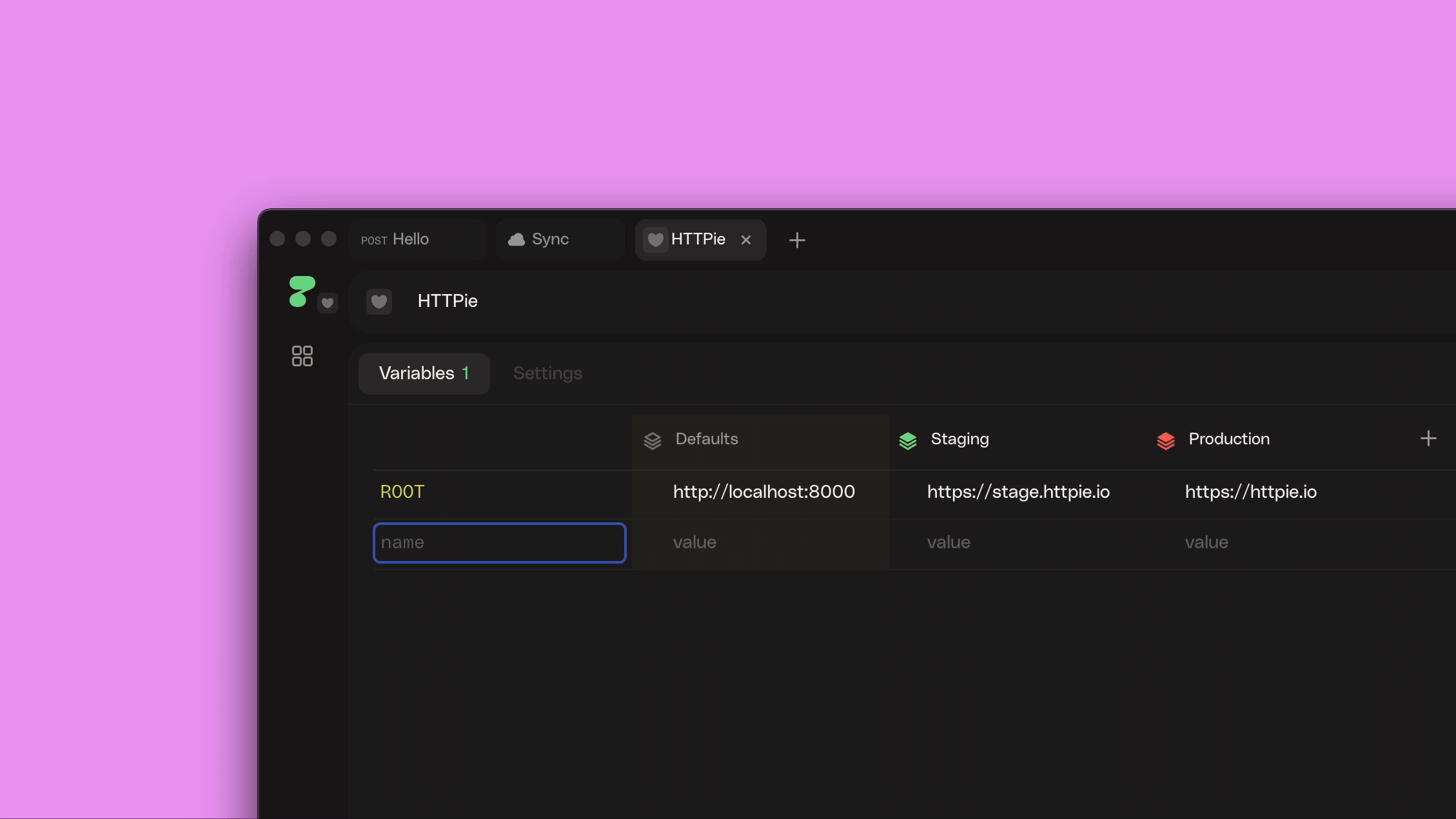The image size is (1456, 819).
Task: Open the POST Hello tab
Action: click(x=417, y=240)
